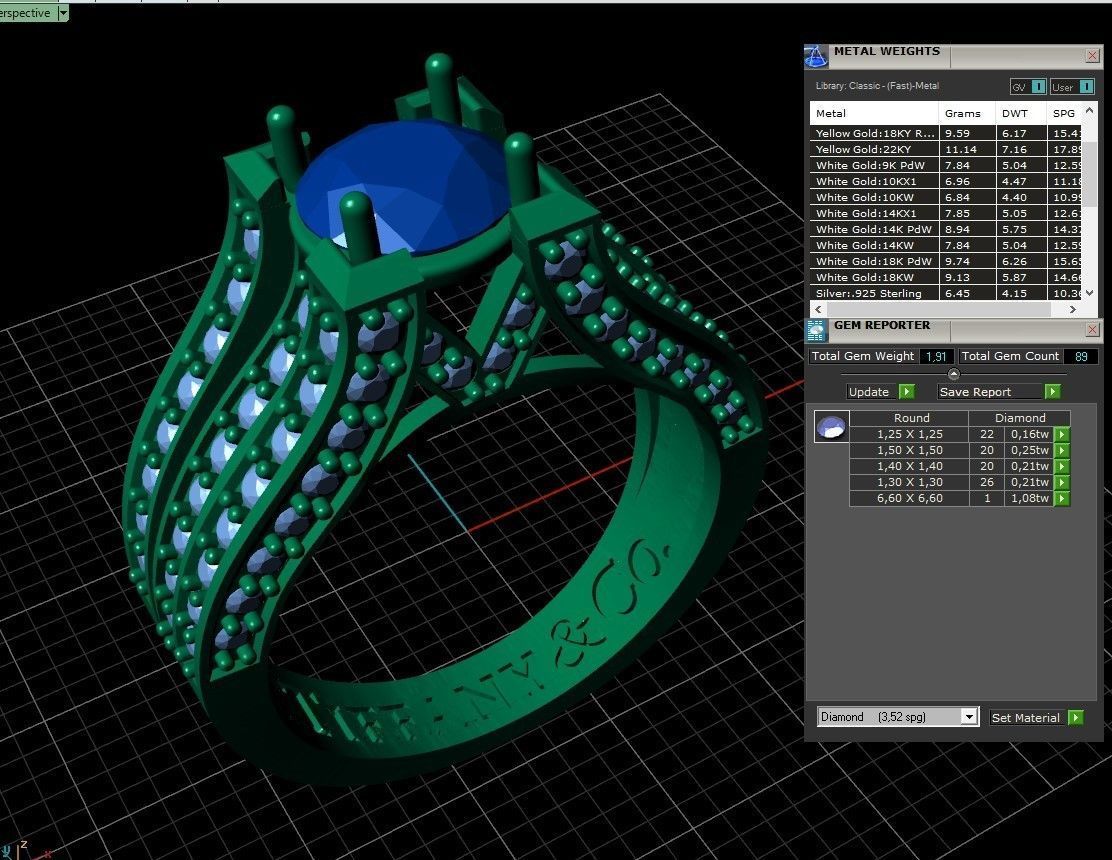1112x860 pixels.
Task: Click the SPG column header
Action: [x=1064, y=113]
